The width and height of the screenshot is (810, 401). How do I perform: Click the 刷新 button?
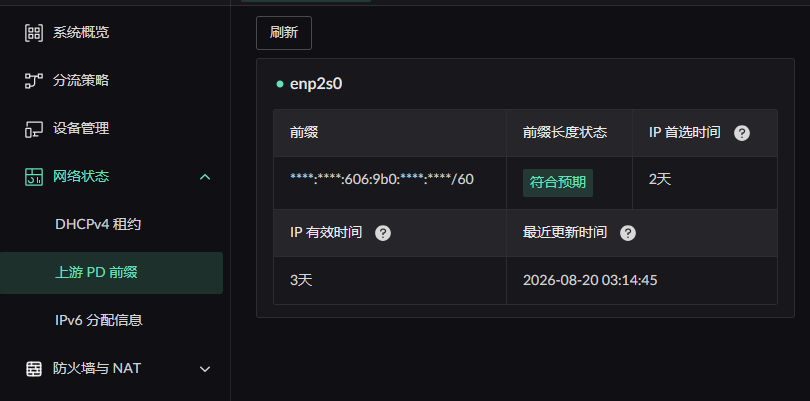coord(284,33)
